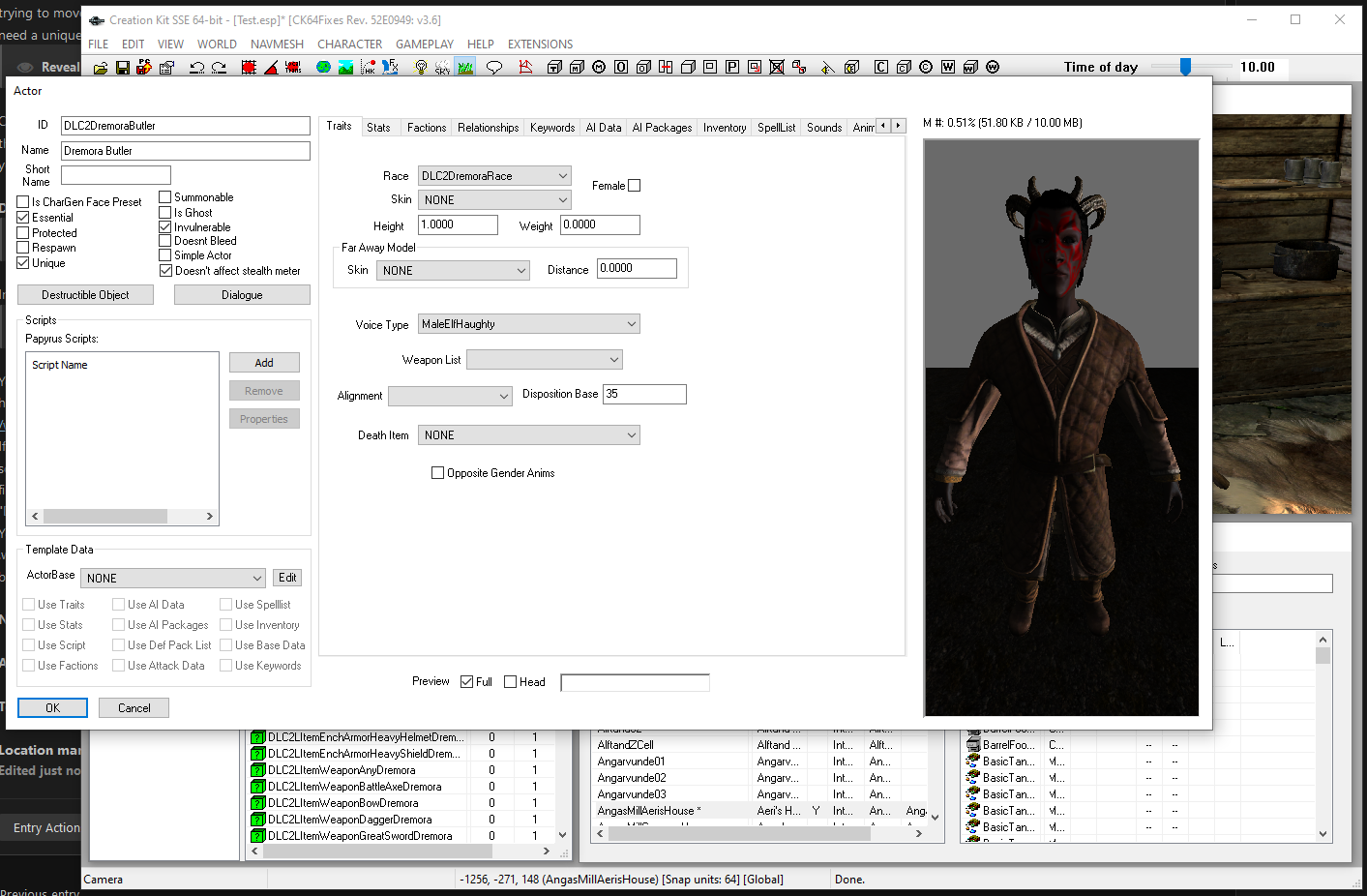The width and height of the screenshot is (1367, 896).
Task: Toggle the snap to grid icon
Action: [x=249, y=68]
